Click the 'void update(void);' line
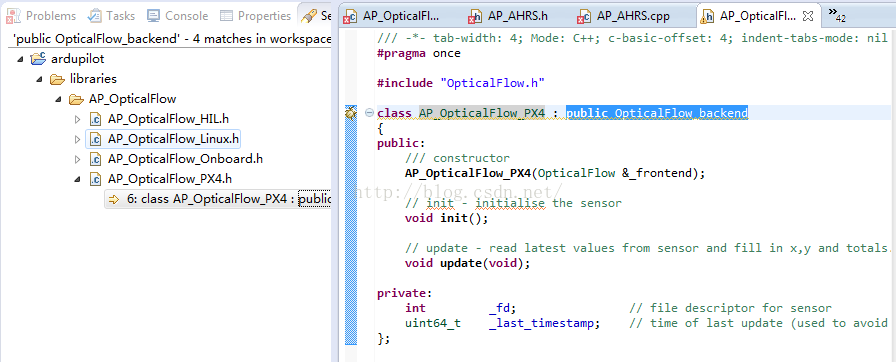 click(x=468, y=263)
